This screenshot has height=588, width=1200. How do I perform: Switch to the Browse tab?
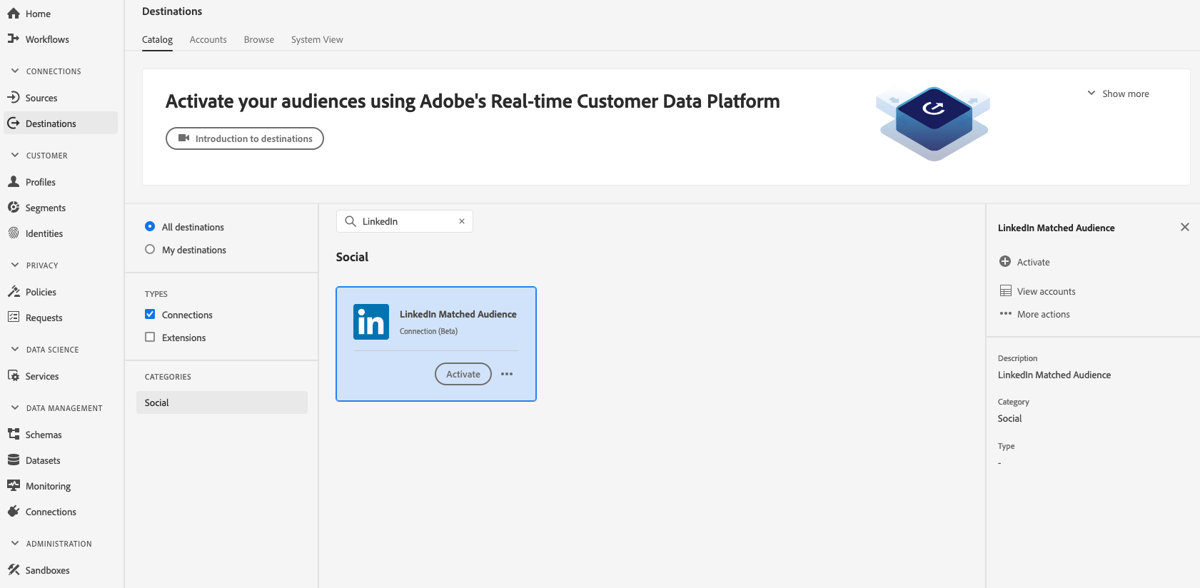pos(258,39)
